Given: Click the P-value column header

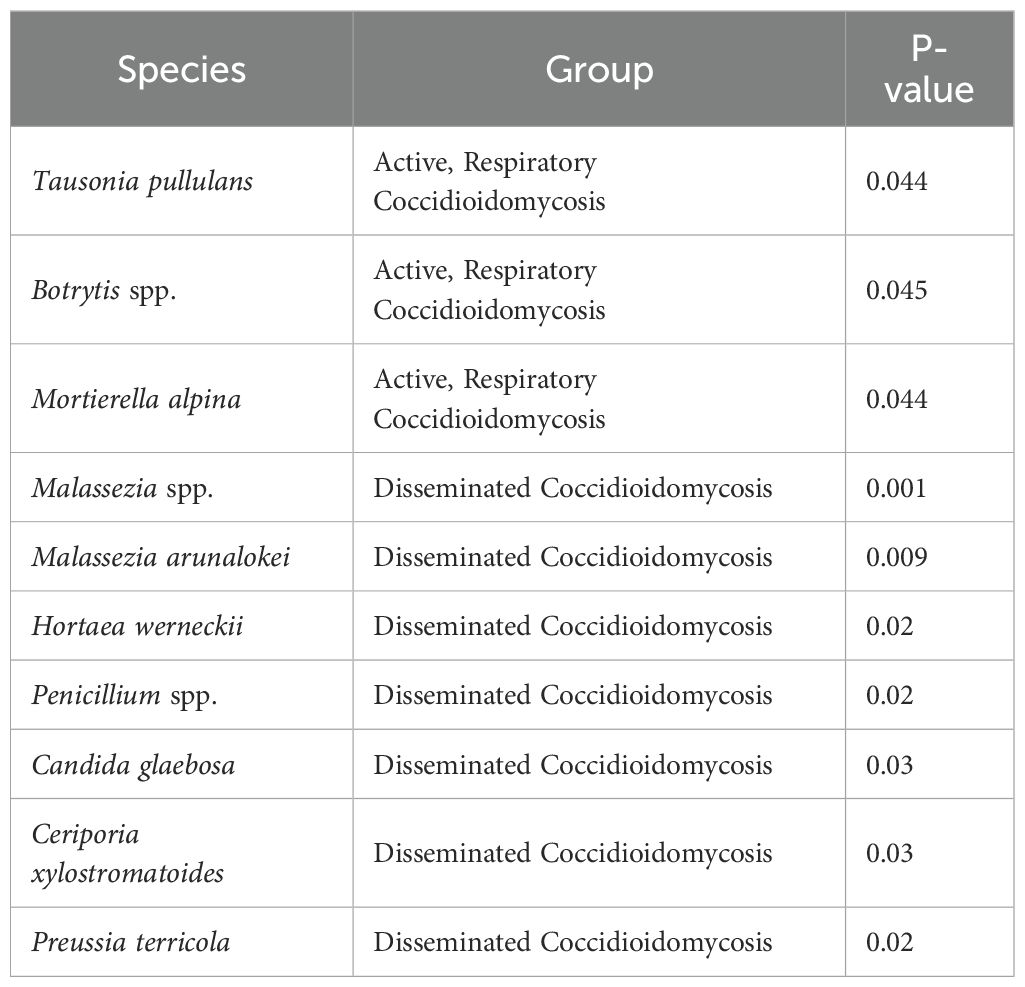Looking at the screenshot, I should (929, 69).
